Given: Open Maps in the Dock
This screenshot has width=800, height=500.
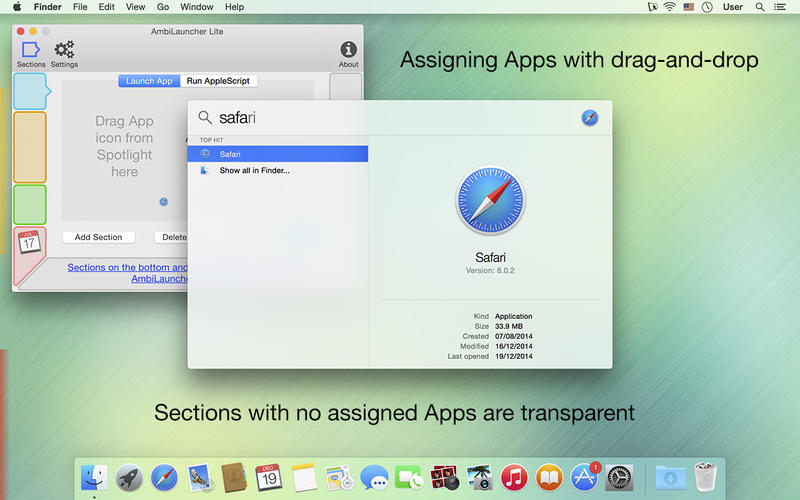Looking at the screenshot, I should pos(339,478).
